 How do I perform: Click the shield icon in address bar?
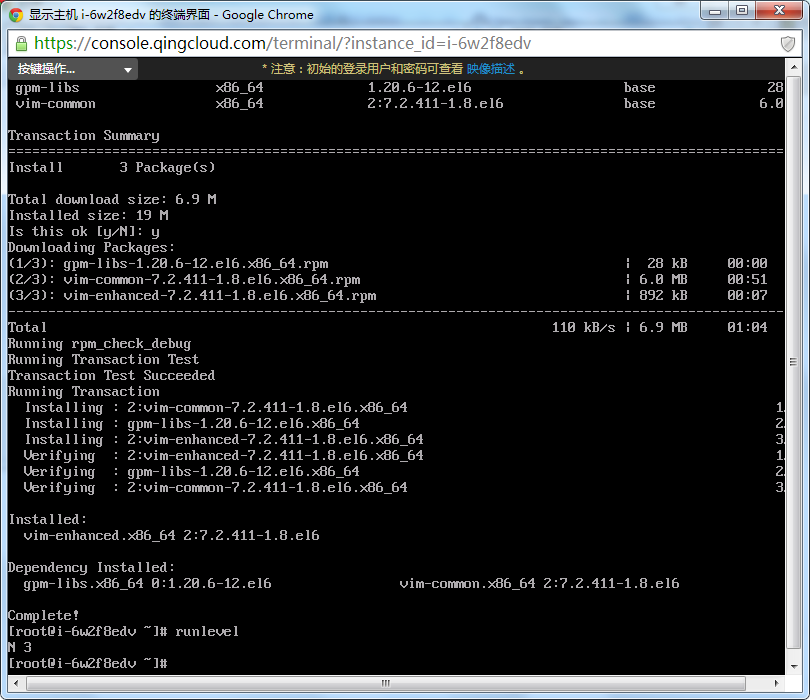(x=787, y=44)
